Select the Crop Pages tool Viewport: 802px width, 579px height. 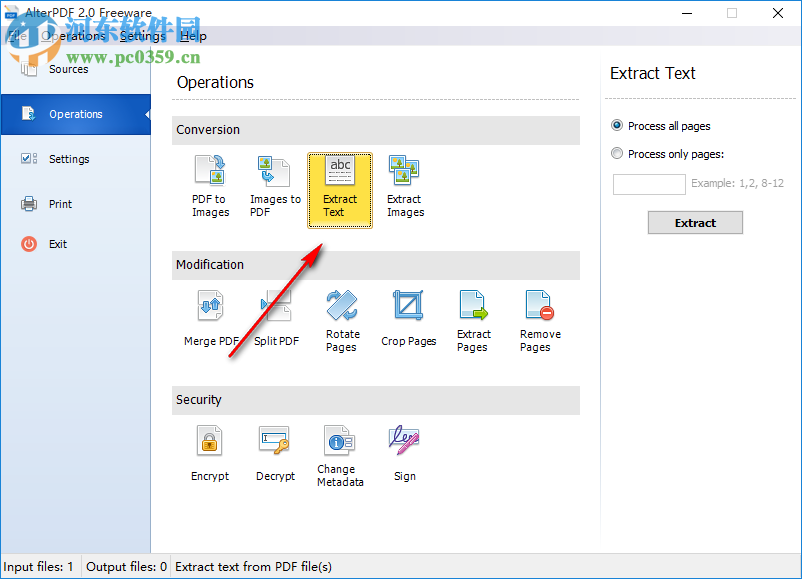pyautogui.click(x=408, y=319)
